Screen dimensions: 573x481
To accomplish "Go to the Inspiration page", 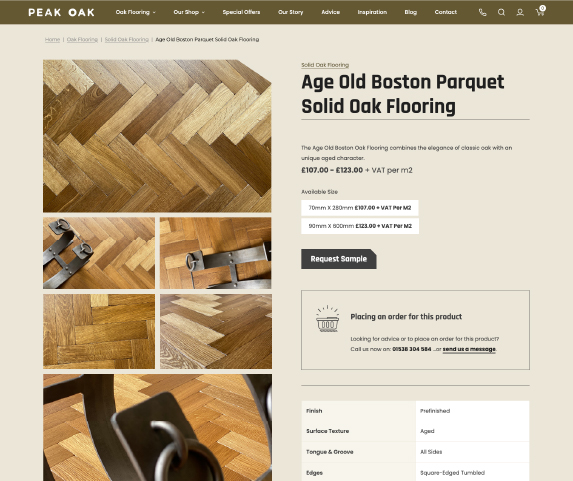I will 372,12.
